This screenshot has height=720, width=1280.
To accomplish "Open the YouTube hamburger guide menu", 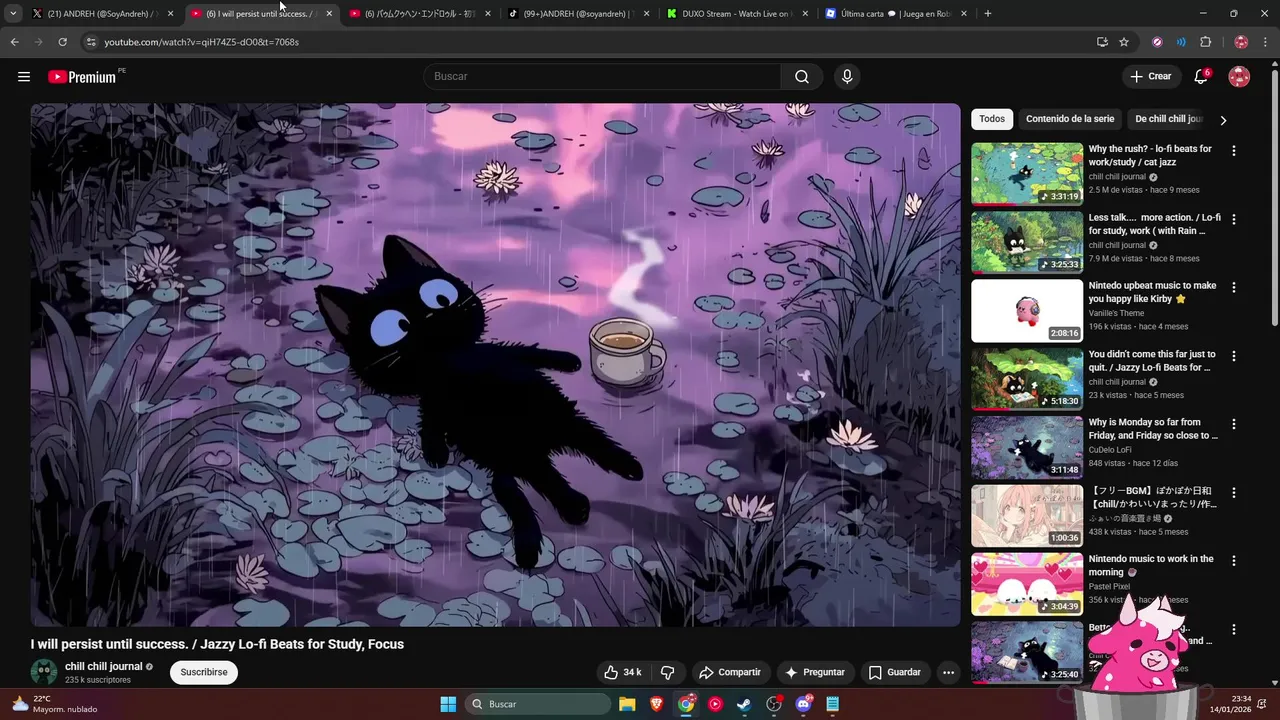I will 24,77.
